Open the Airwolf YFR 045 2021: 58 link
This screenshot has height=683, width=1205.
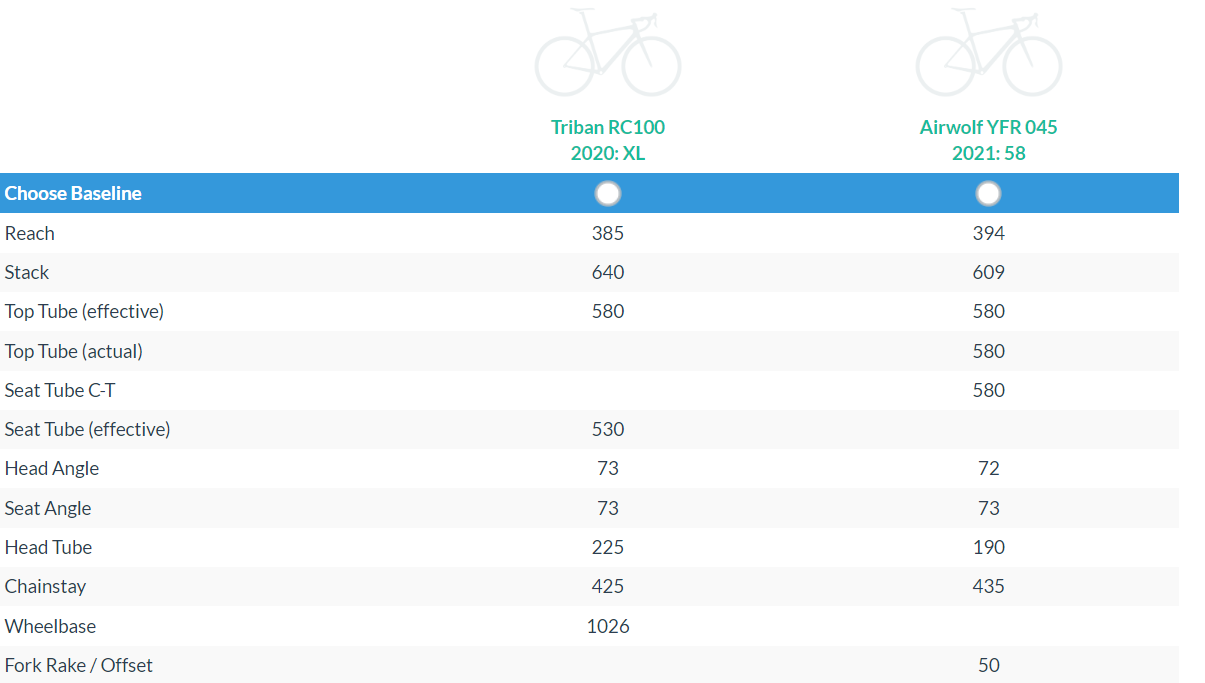coord(989,140)
